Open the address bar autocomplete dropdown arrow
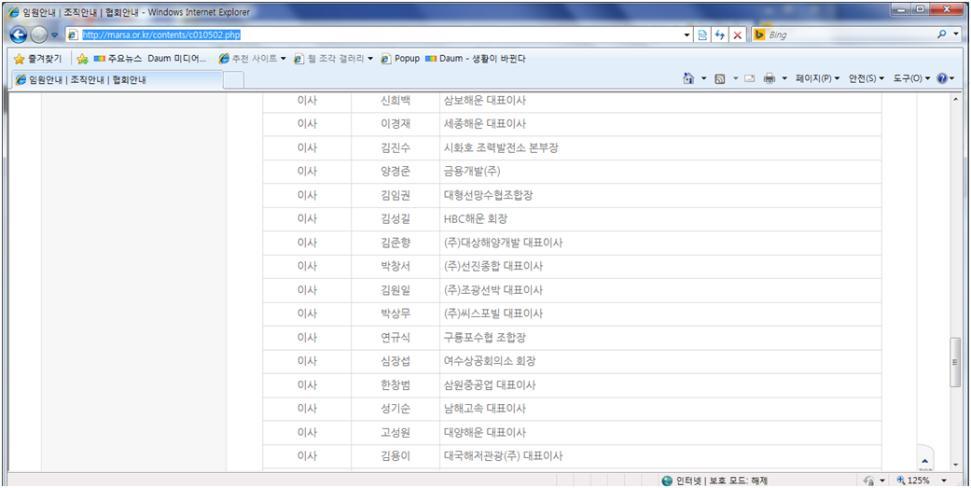Viewport: 971px width, 488px height. (687, 35)
